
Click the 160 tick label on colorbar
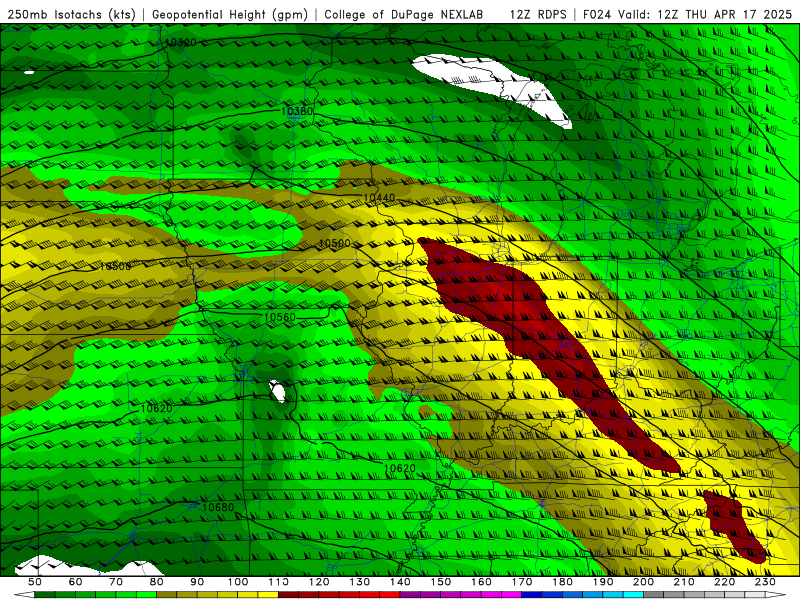481,582
